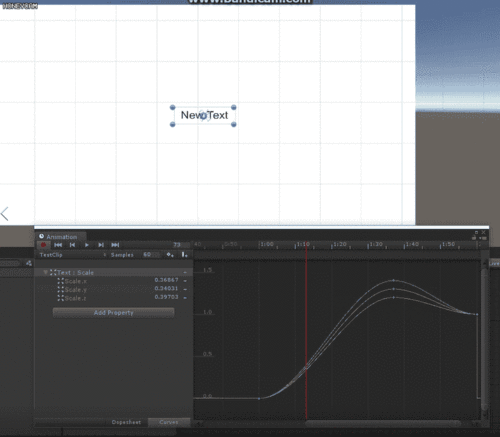
Task: Click the horizontal scrollbar under curves
Action: (383, 423)
